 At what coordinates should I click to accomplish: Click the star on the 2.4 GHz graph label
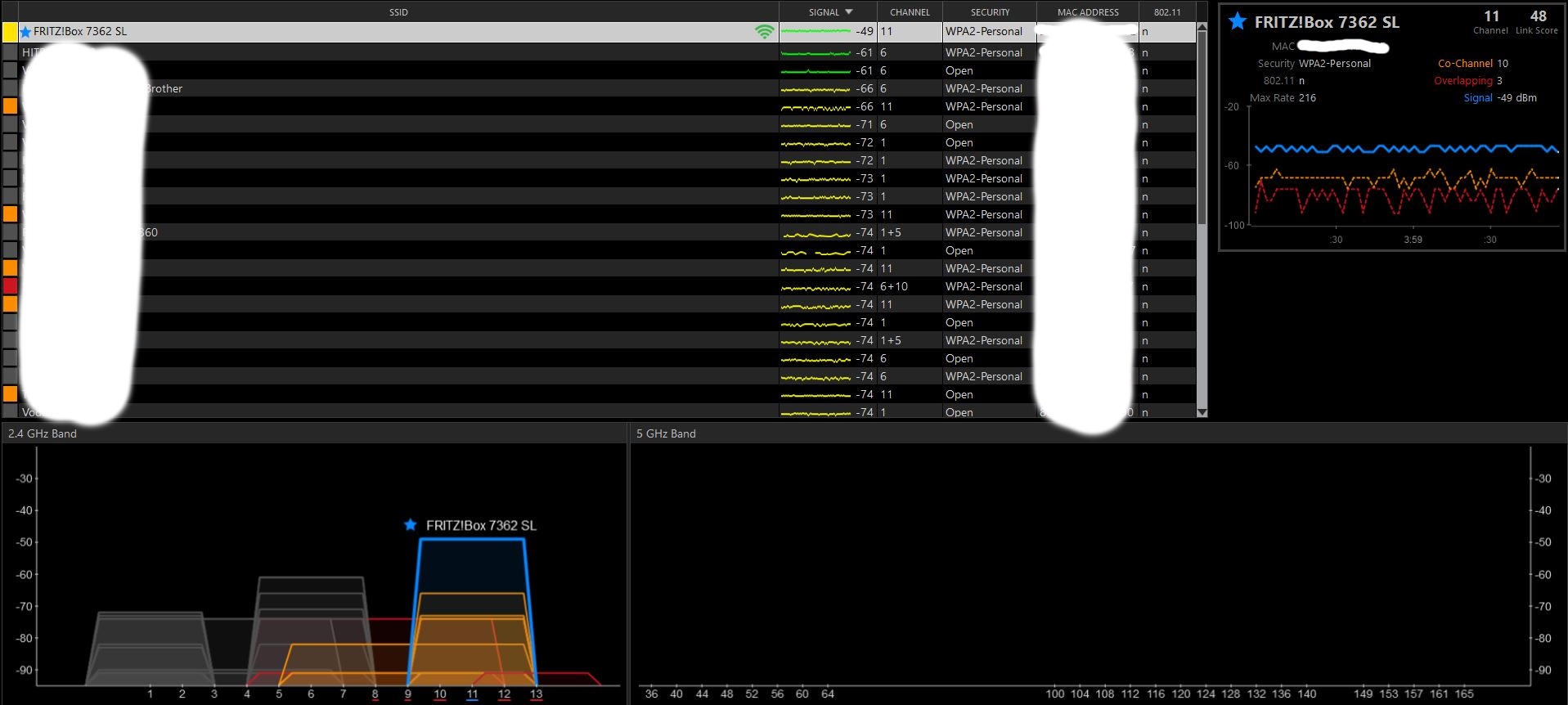coord(411,524)
